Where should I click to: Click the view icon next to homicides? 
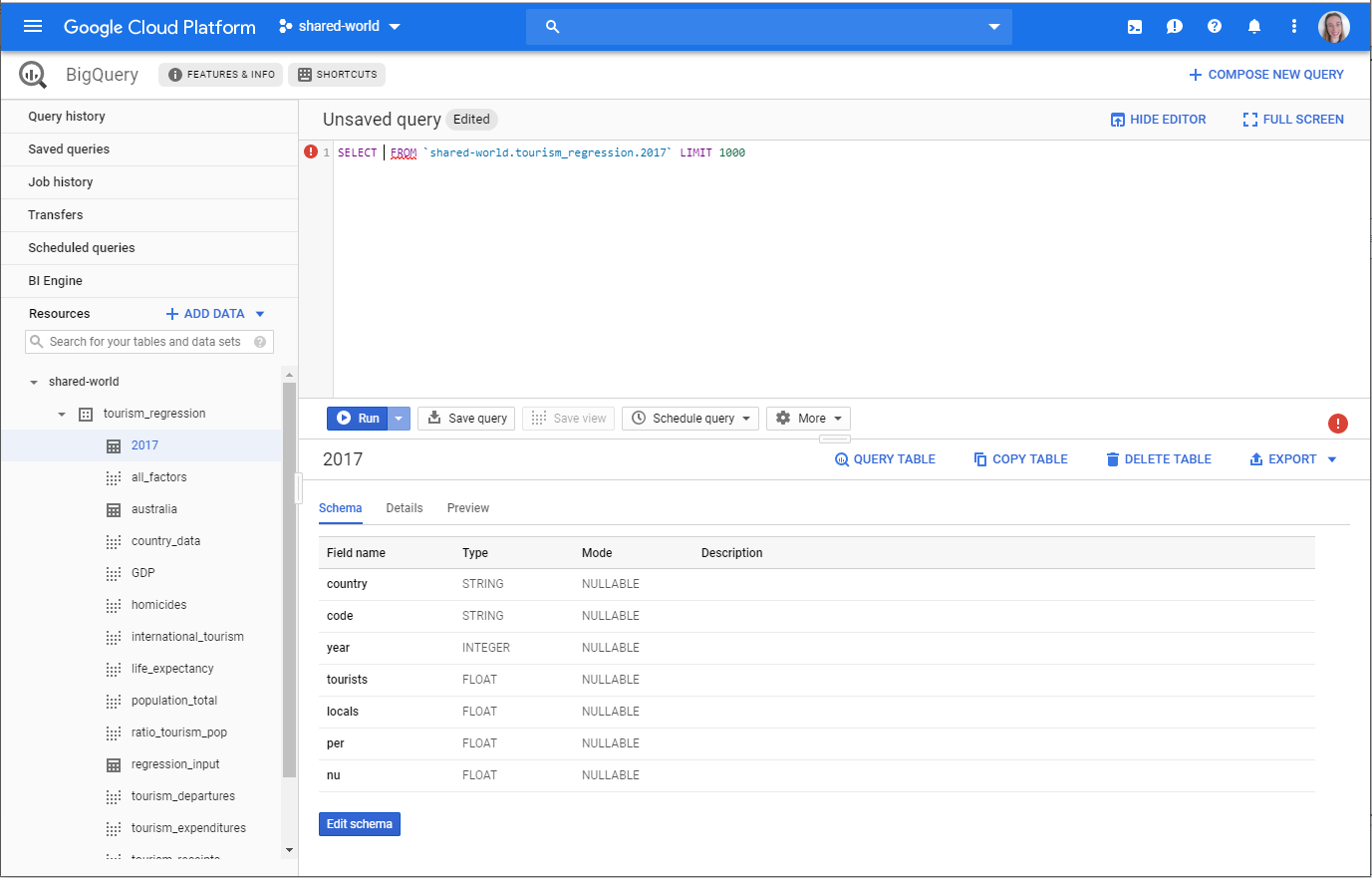click(114, 605)
